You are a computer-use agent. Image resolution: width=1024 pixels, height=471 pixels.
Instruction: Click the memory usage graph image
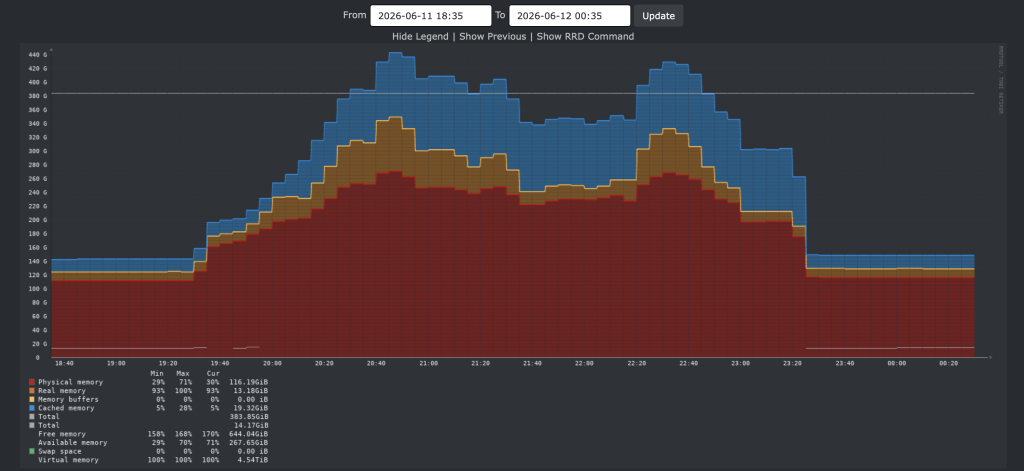[512, 256]
